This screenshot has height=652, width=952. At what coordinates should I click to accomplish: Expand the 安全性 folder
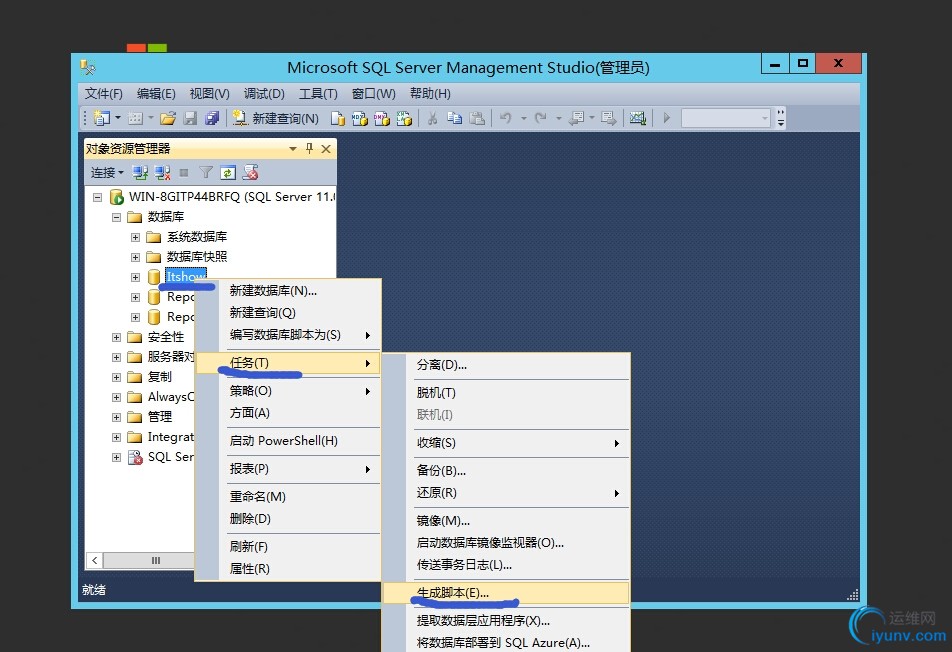click(x=117, y=338)
